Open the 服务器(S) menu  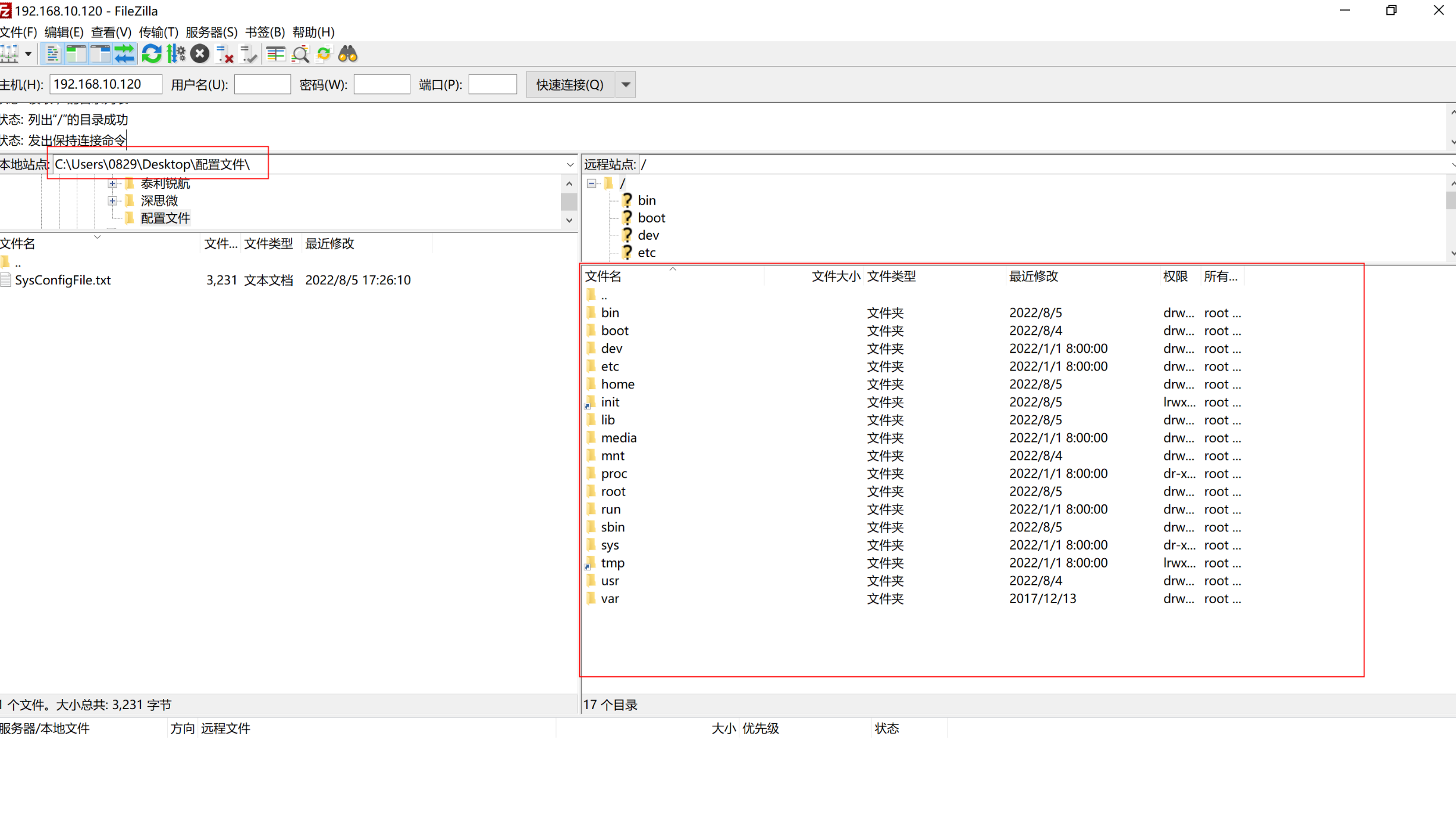[x=211, y=32]
